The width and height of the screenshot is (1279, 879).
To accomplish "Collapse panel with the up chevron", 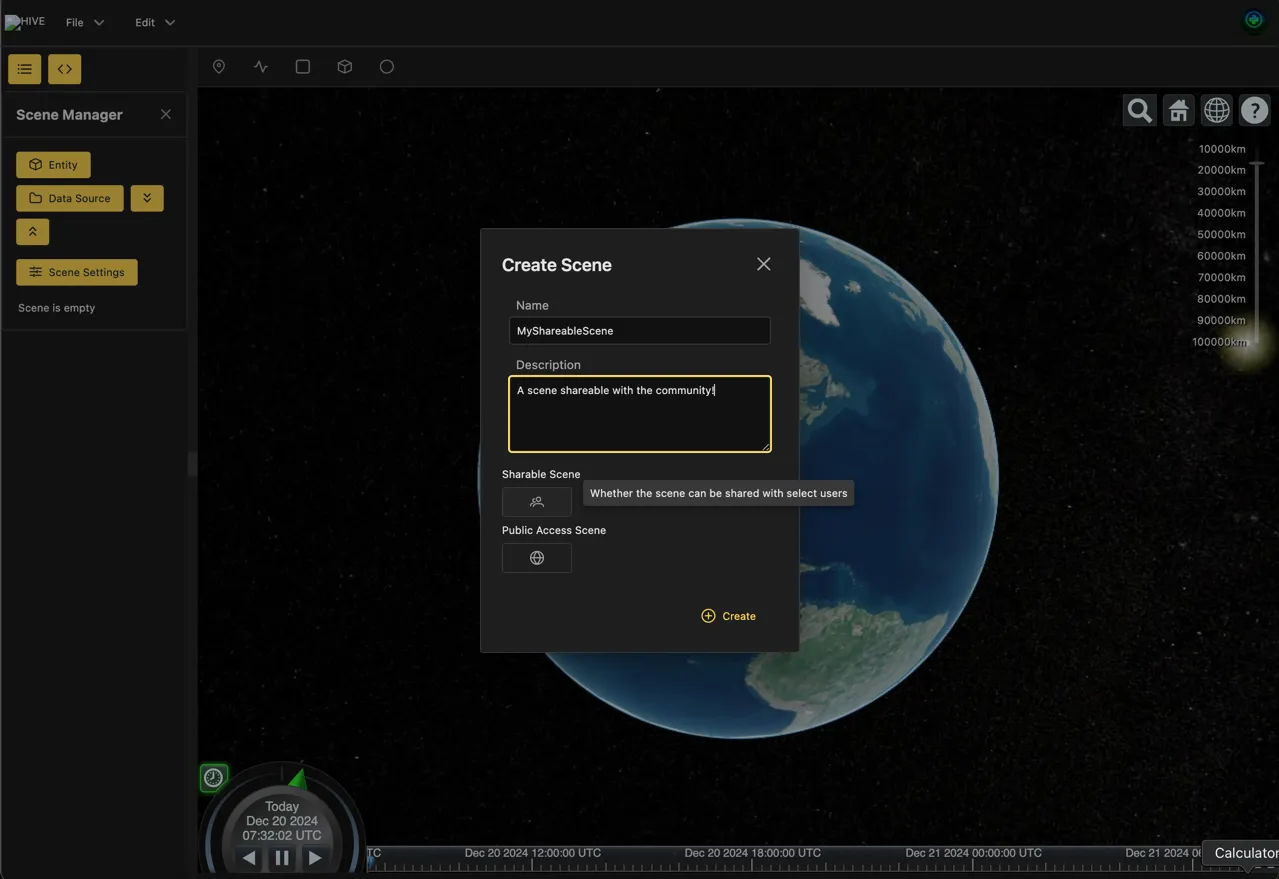I will coord(31,231).
